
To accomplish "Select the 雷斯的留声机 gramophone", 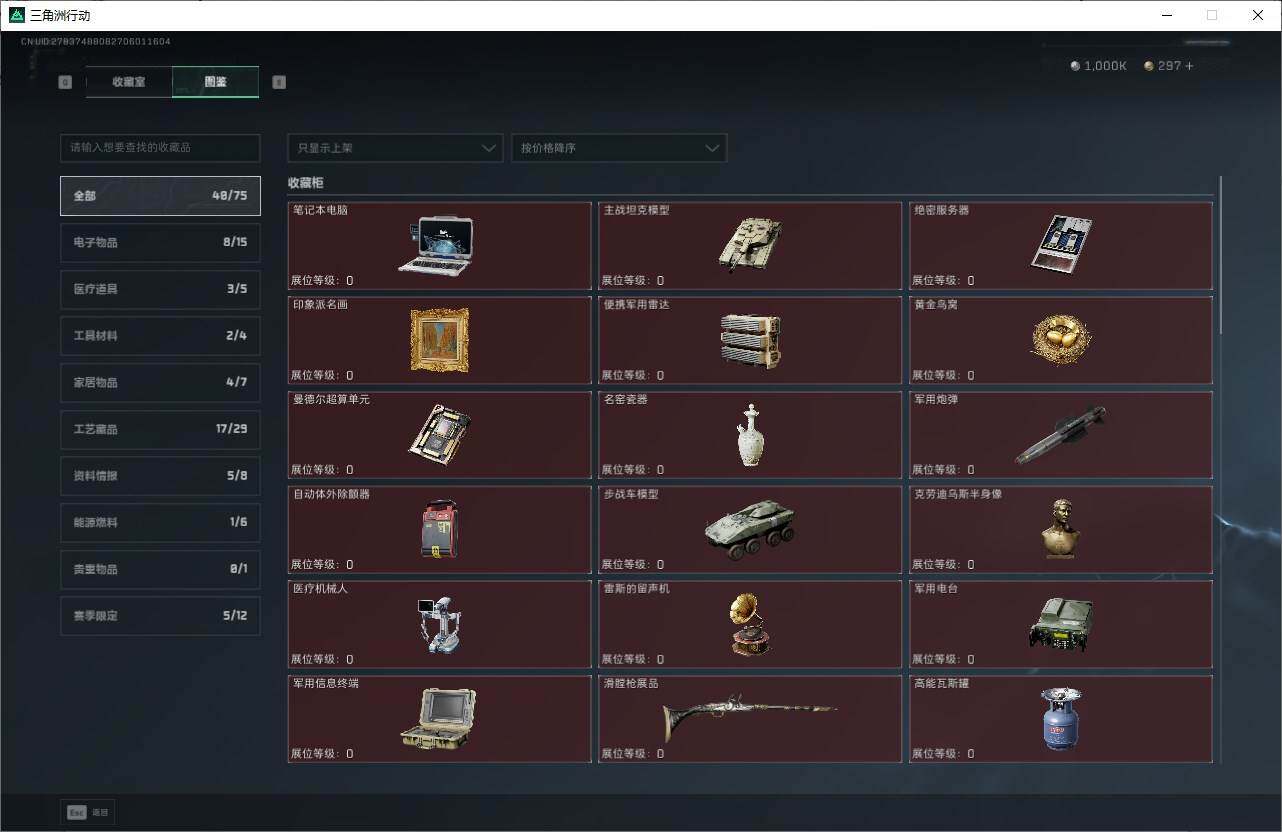I will coord(750,624).
